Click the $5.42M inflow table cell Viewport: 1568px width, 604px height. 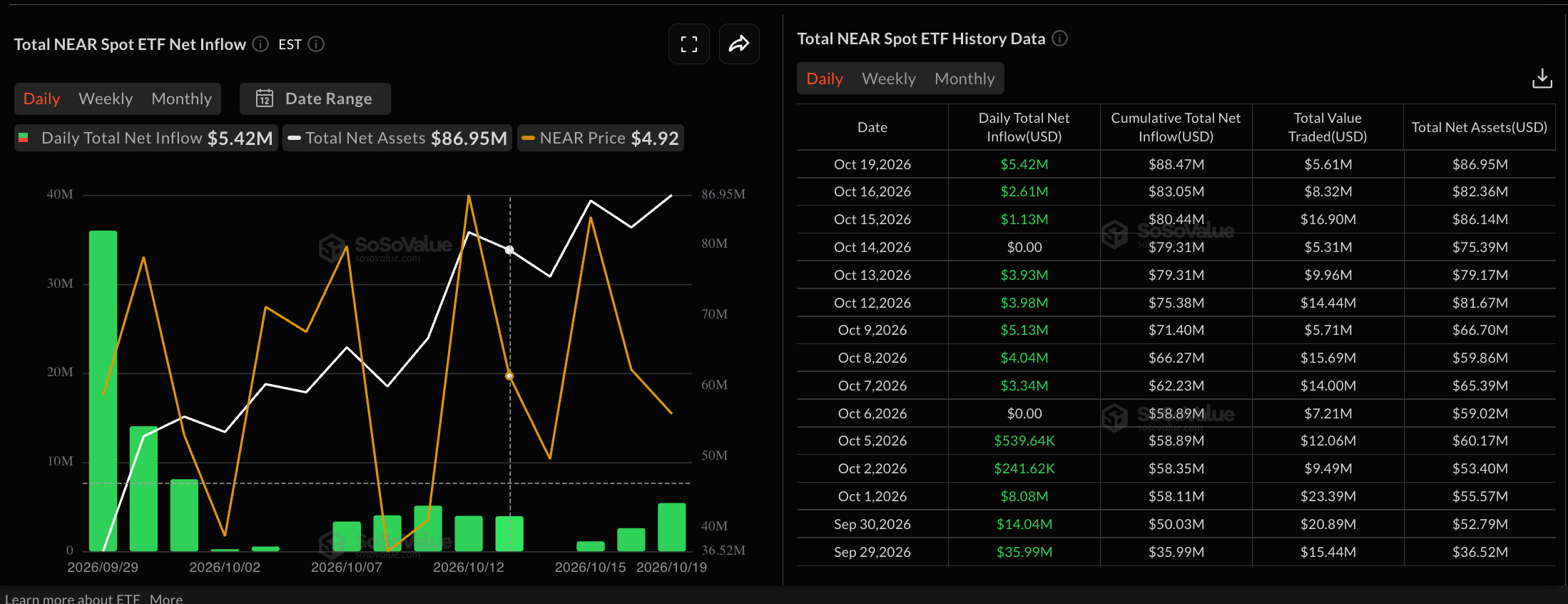coord(1024,164)
